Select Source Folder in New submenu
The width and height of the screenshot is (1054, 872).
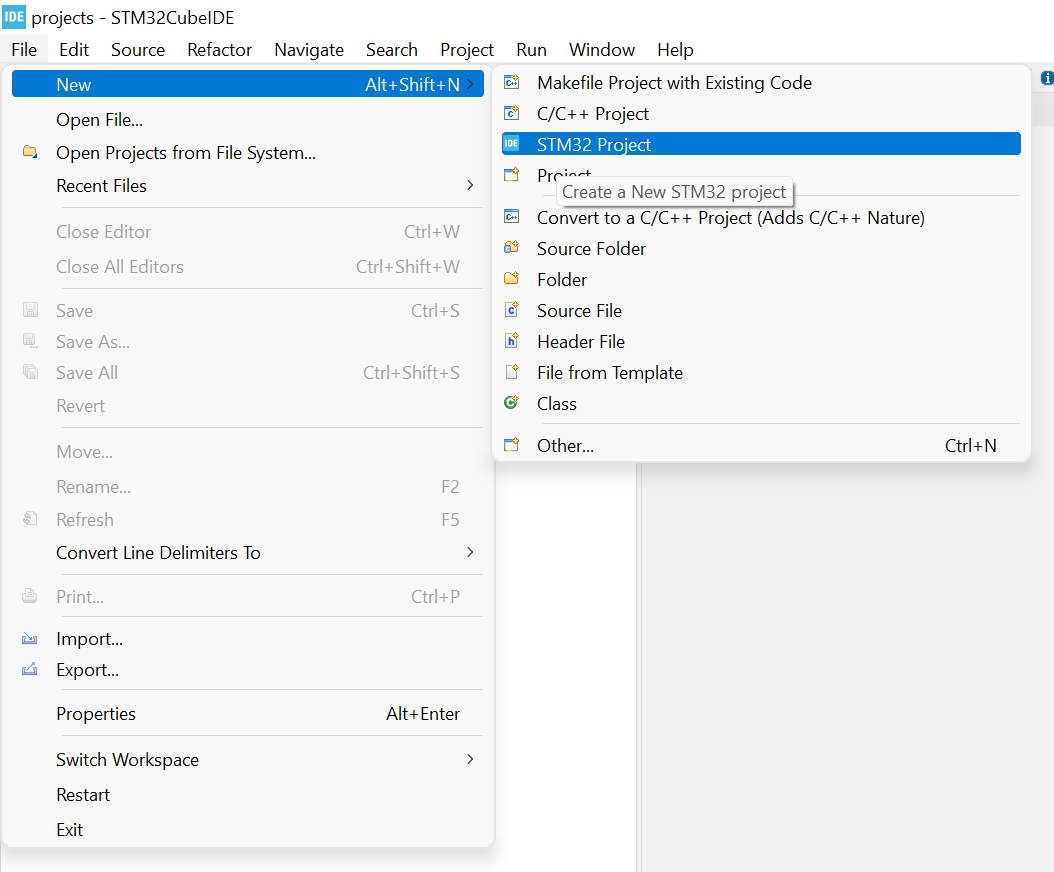point(761,248)
